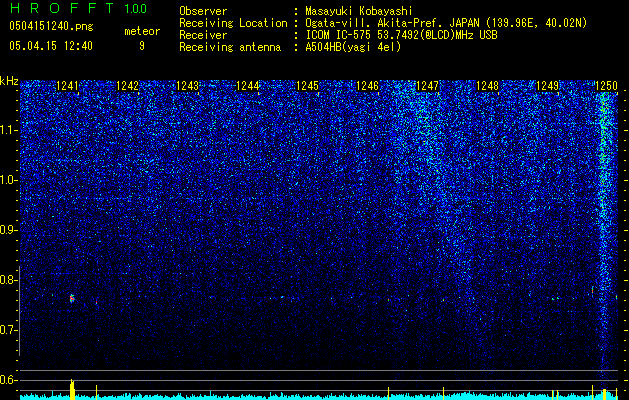Select location text Ogata-vill. Akita-Pref. JAPAN

(392, 23)
